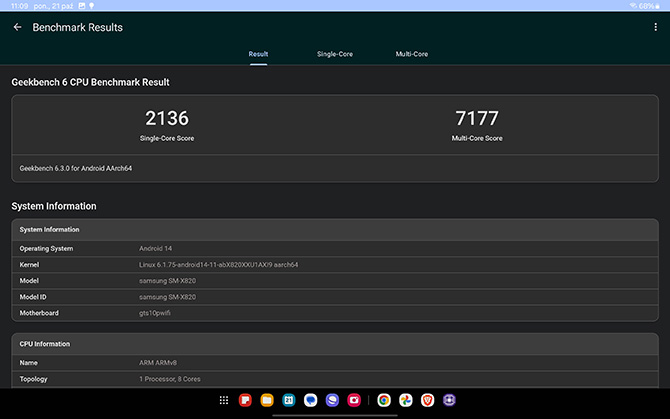Select the Topology row label
This screenshot has height=419, width=670.
[x=33, y=379]
